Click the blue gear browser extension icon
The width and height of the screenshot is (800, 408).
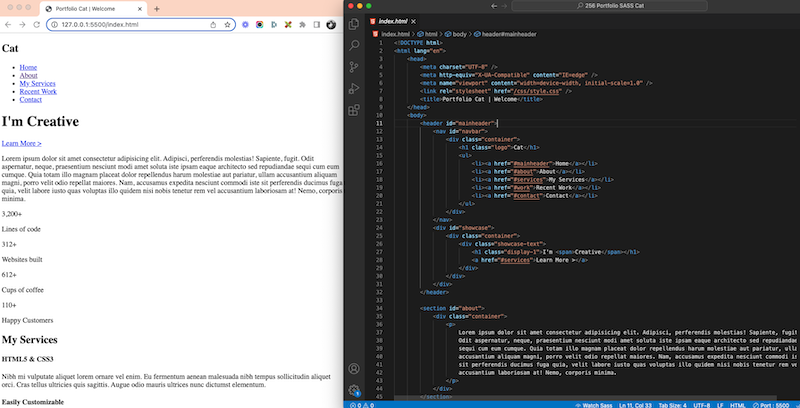tap(245, 24)
